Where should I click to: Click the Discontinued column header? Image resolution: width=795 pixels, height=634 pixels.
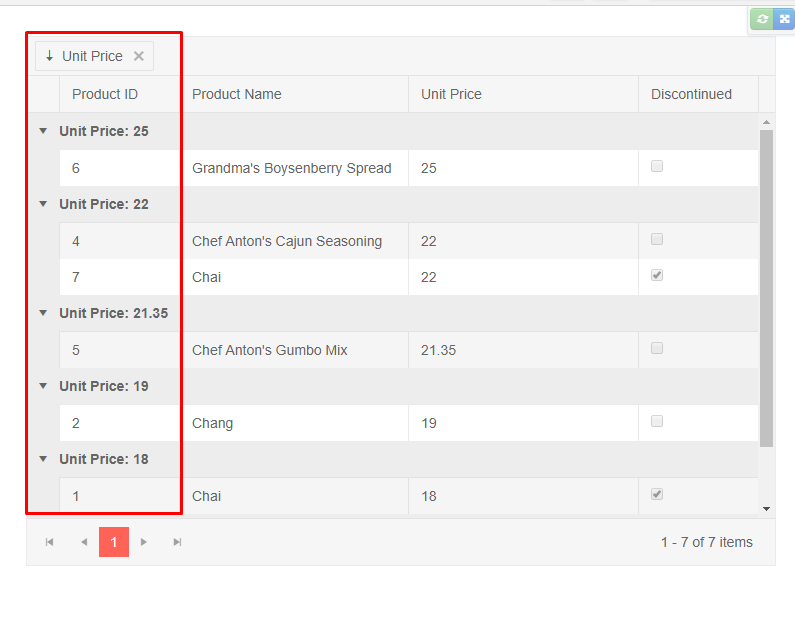point(691,94)
